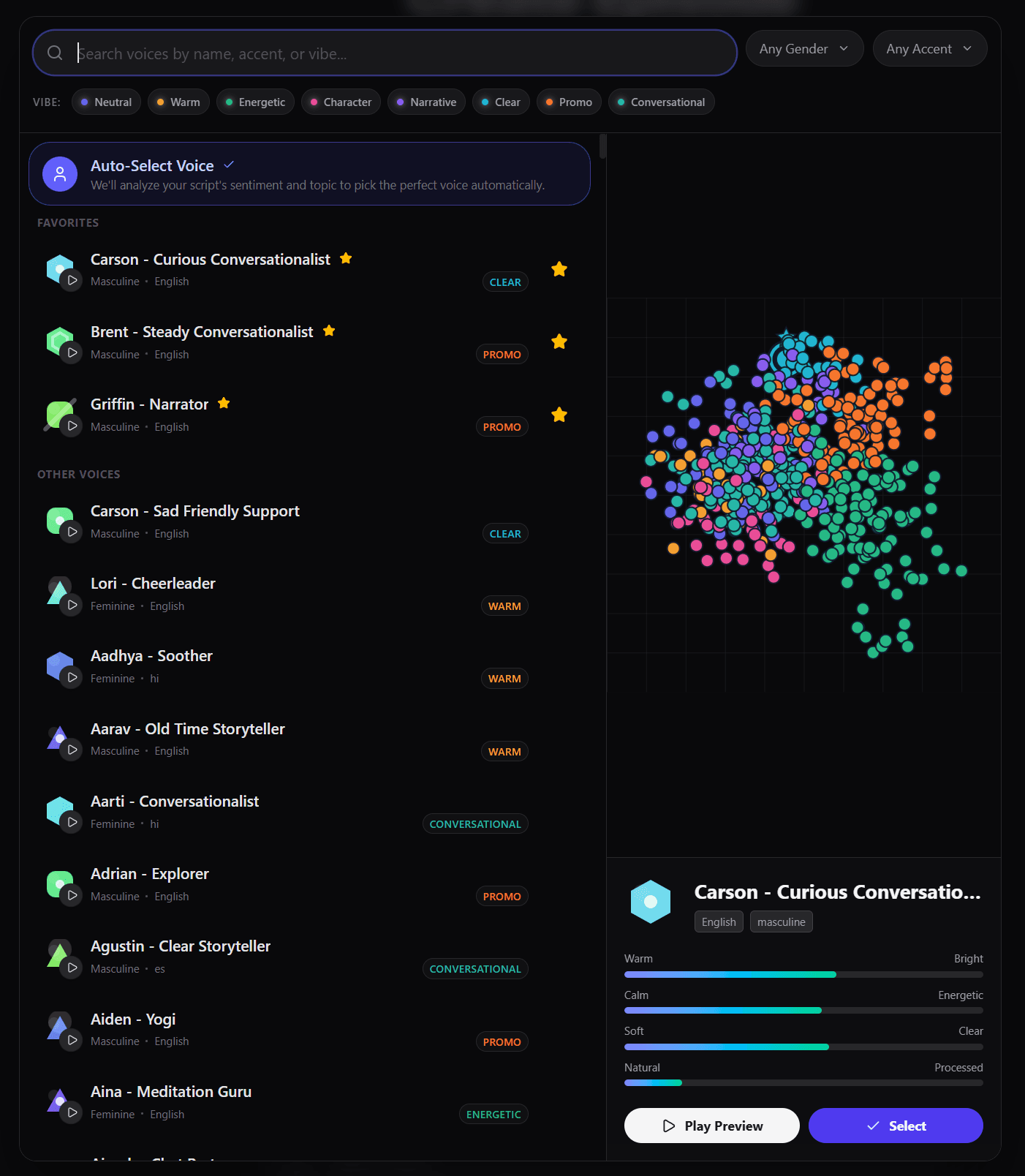Play sample for Aarav - Old Time Storyteller
The image size is (1025, 1176).
point(72,750)
